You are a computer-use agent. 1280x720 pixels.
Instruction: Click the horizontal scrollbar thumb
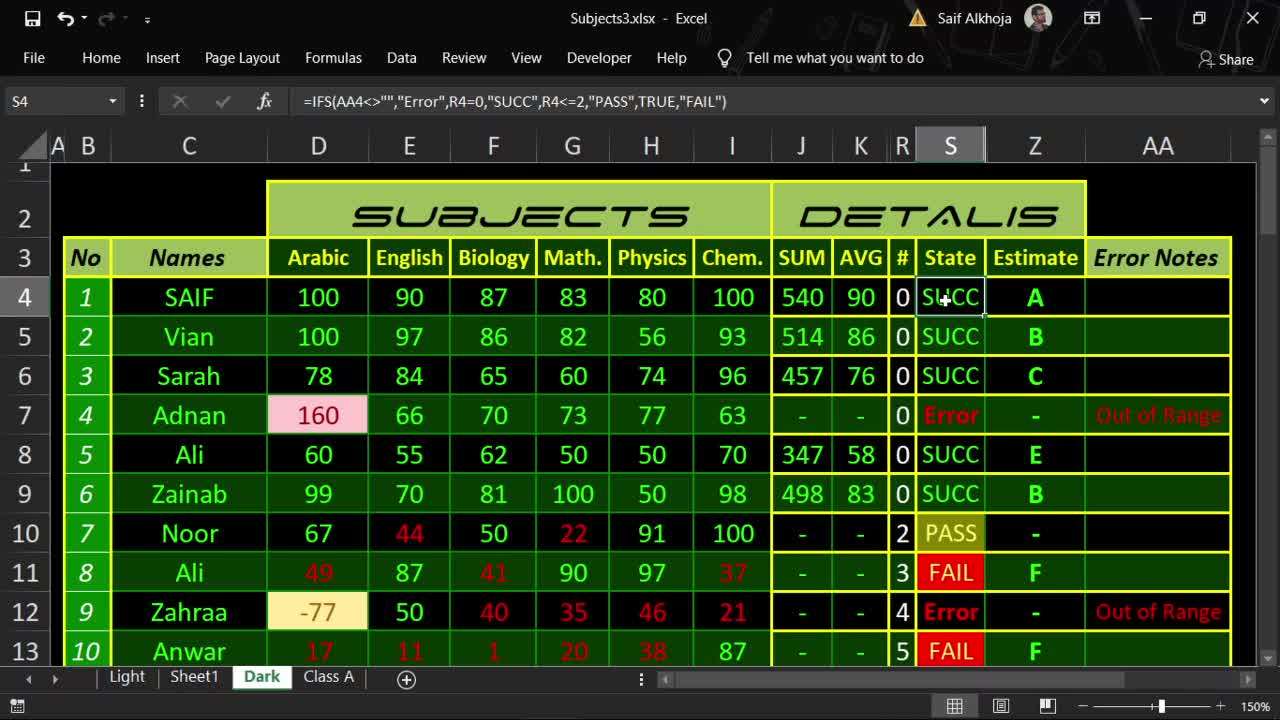click(x=900, y=679)
